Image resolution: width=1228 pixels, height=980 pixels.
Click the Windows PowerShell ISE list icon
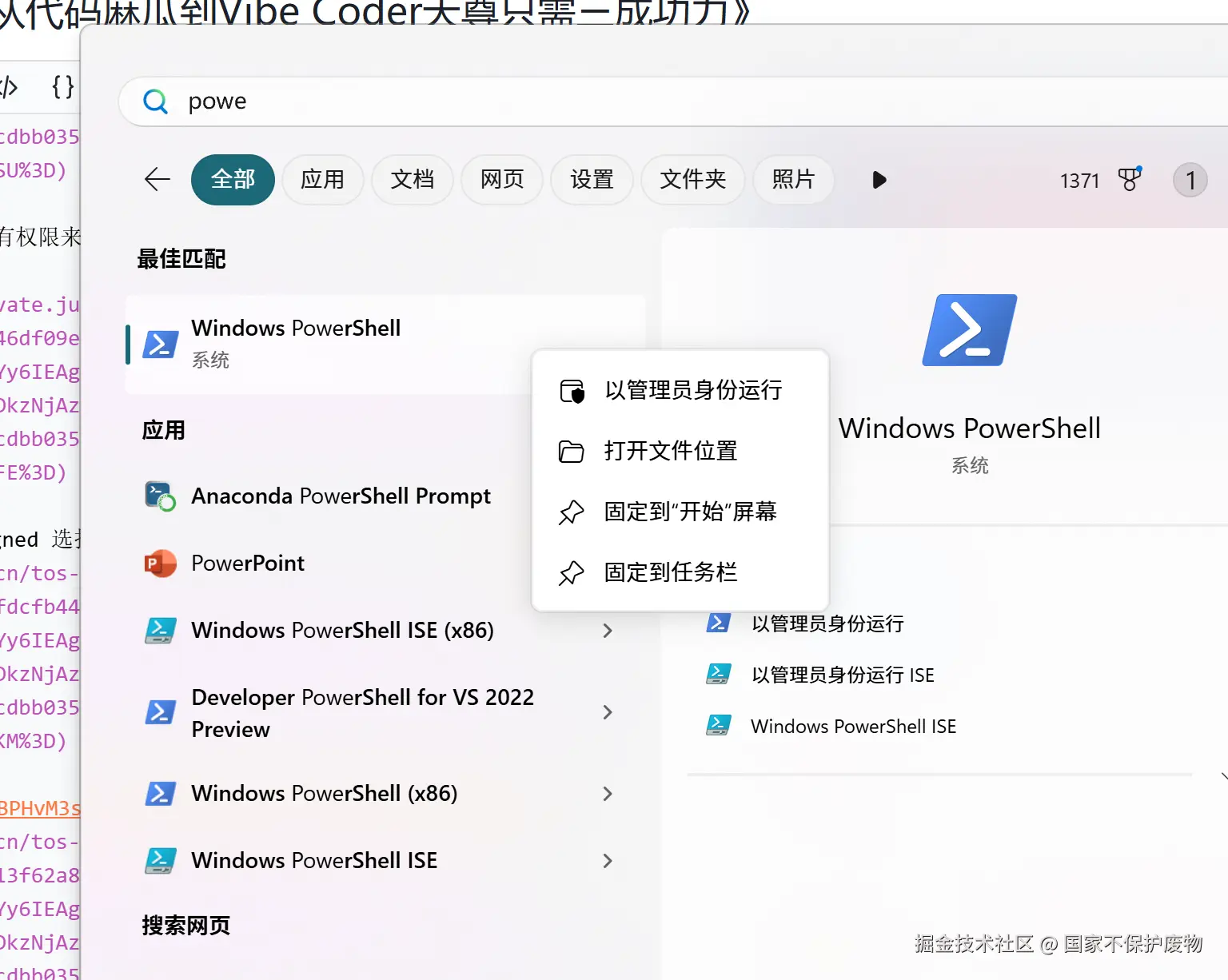click(x=160, y=861)
